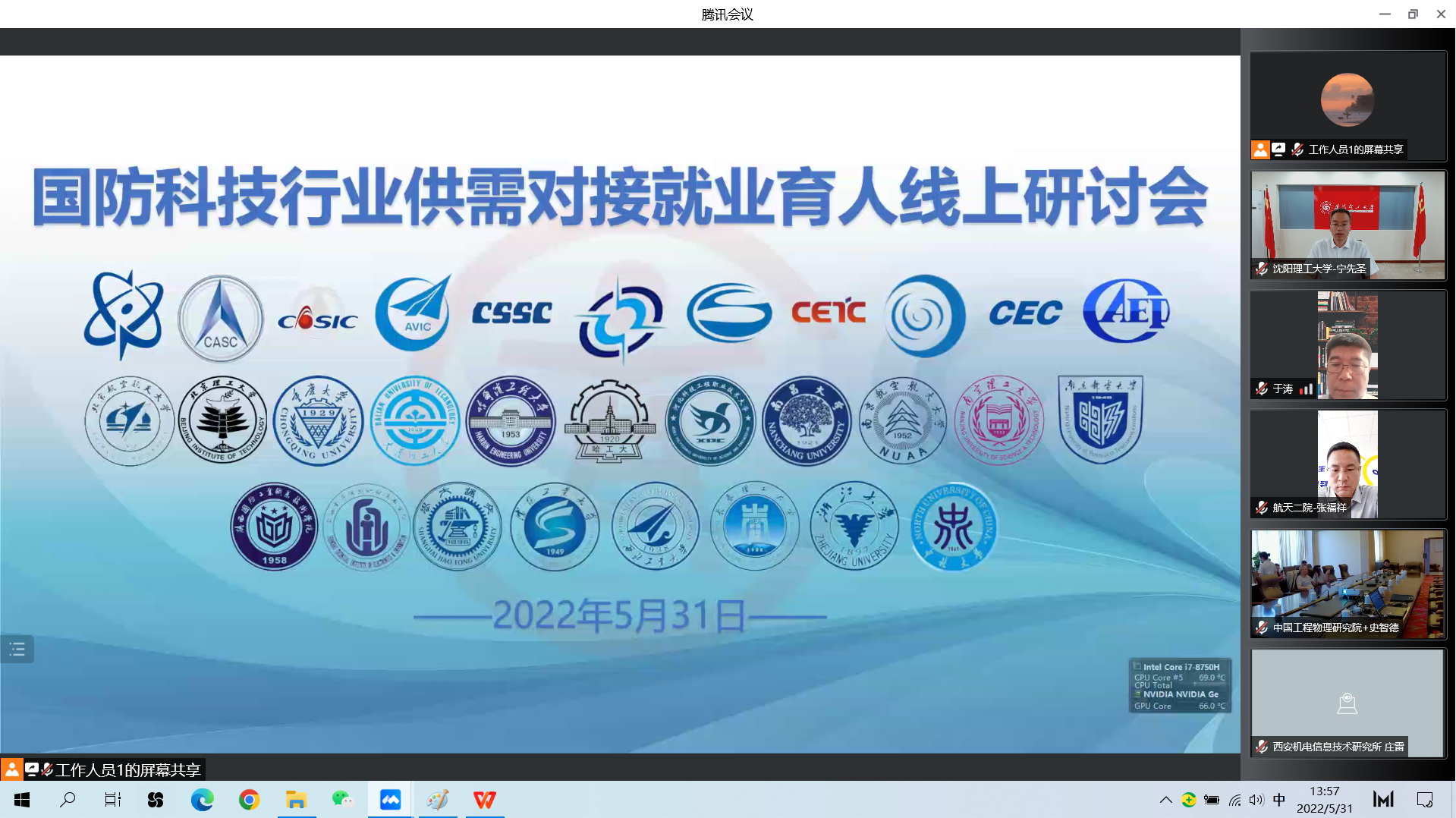Launch Microsoft Edge from taskbar
The width and height of the screenshot is (1456, 818).
(x=202, y=799)
